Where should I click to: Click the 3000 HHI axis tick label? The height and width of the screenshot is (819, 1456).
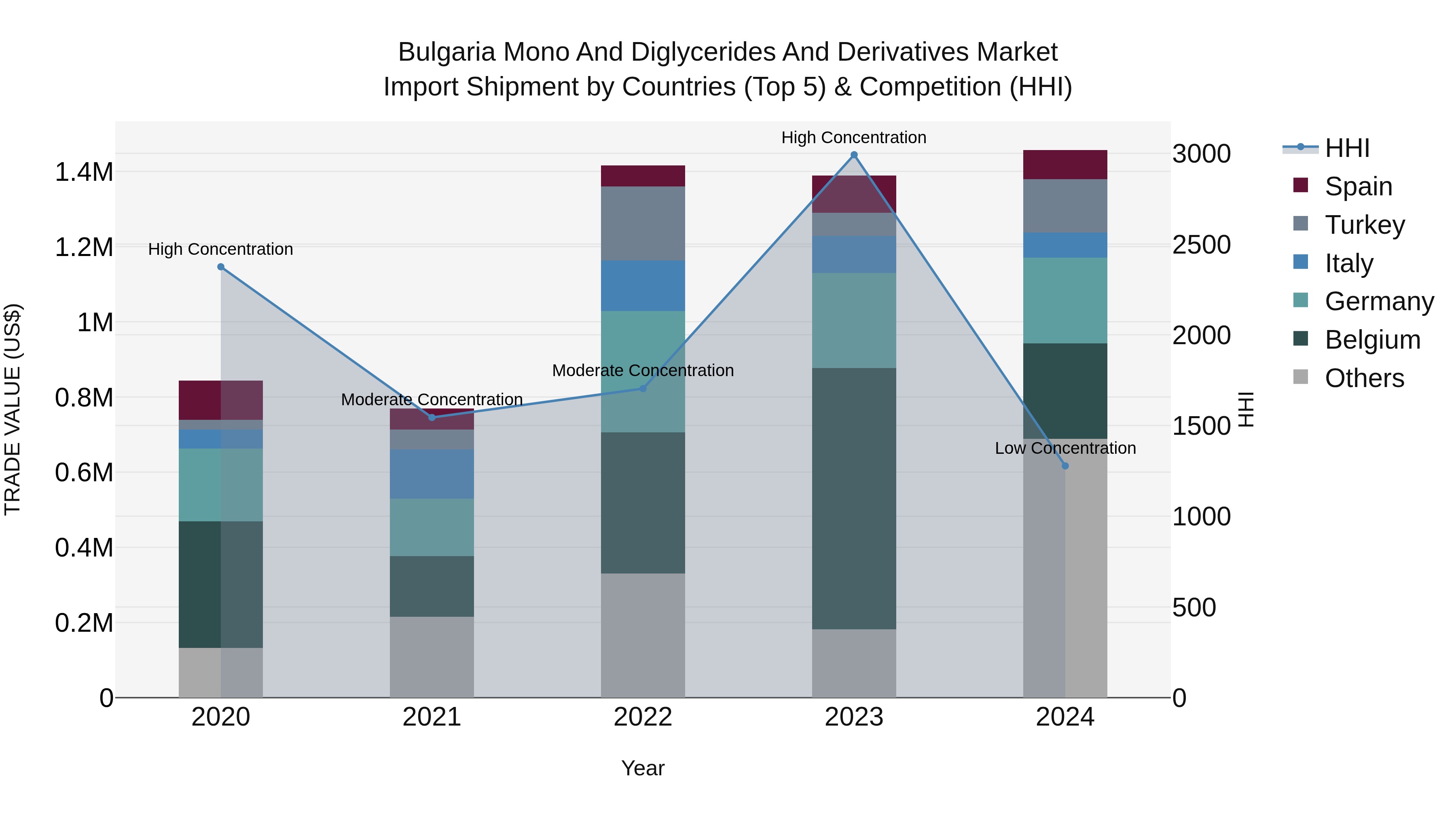pyautogui.click(x=1202, y=154)
